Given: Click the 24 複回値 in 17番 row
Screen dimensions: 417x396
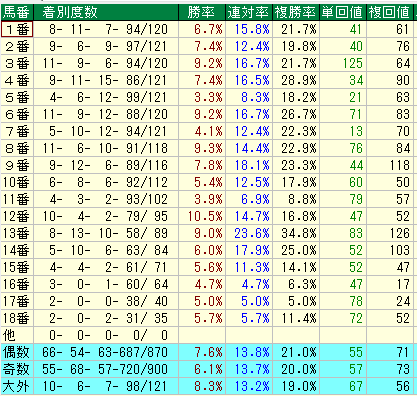Looking at the screenshot, I should 390,301.
